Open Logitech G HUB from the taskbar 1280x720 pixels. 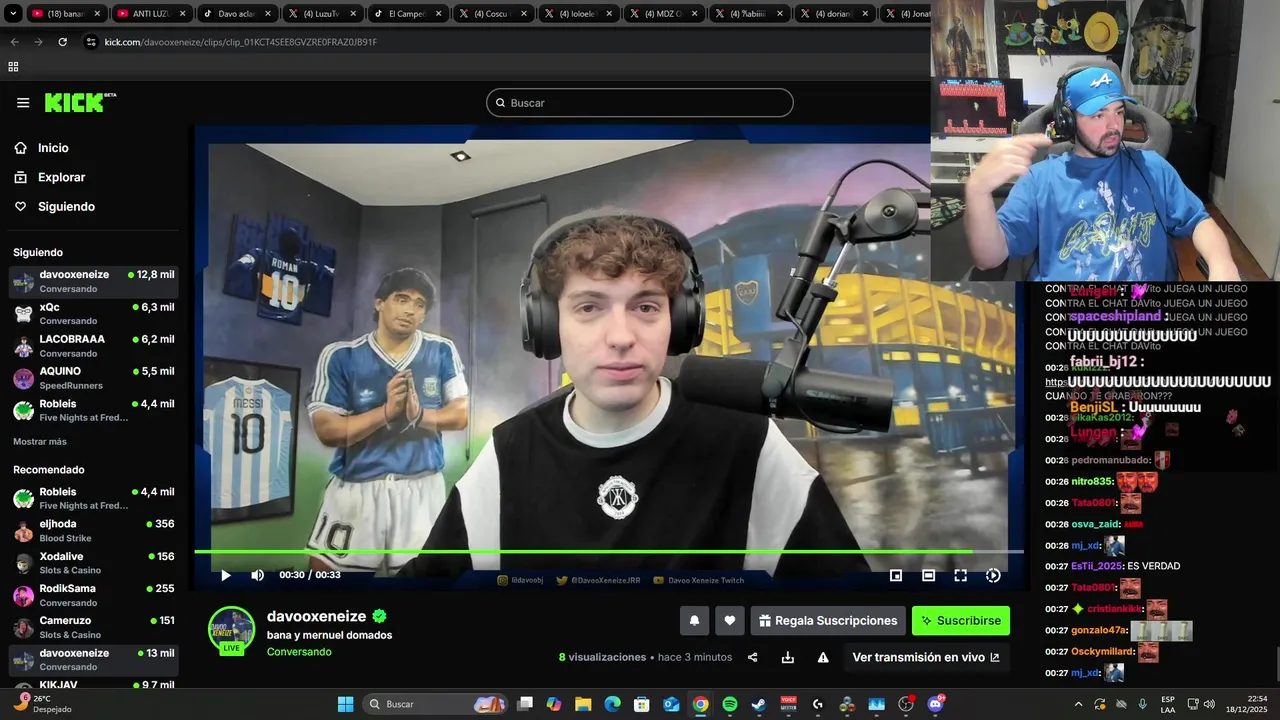pyautogui.click(x=818, y=704)
